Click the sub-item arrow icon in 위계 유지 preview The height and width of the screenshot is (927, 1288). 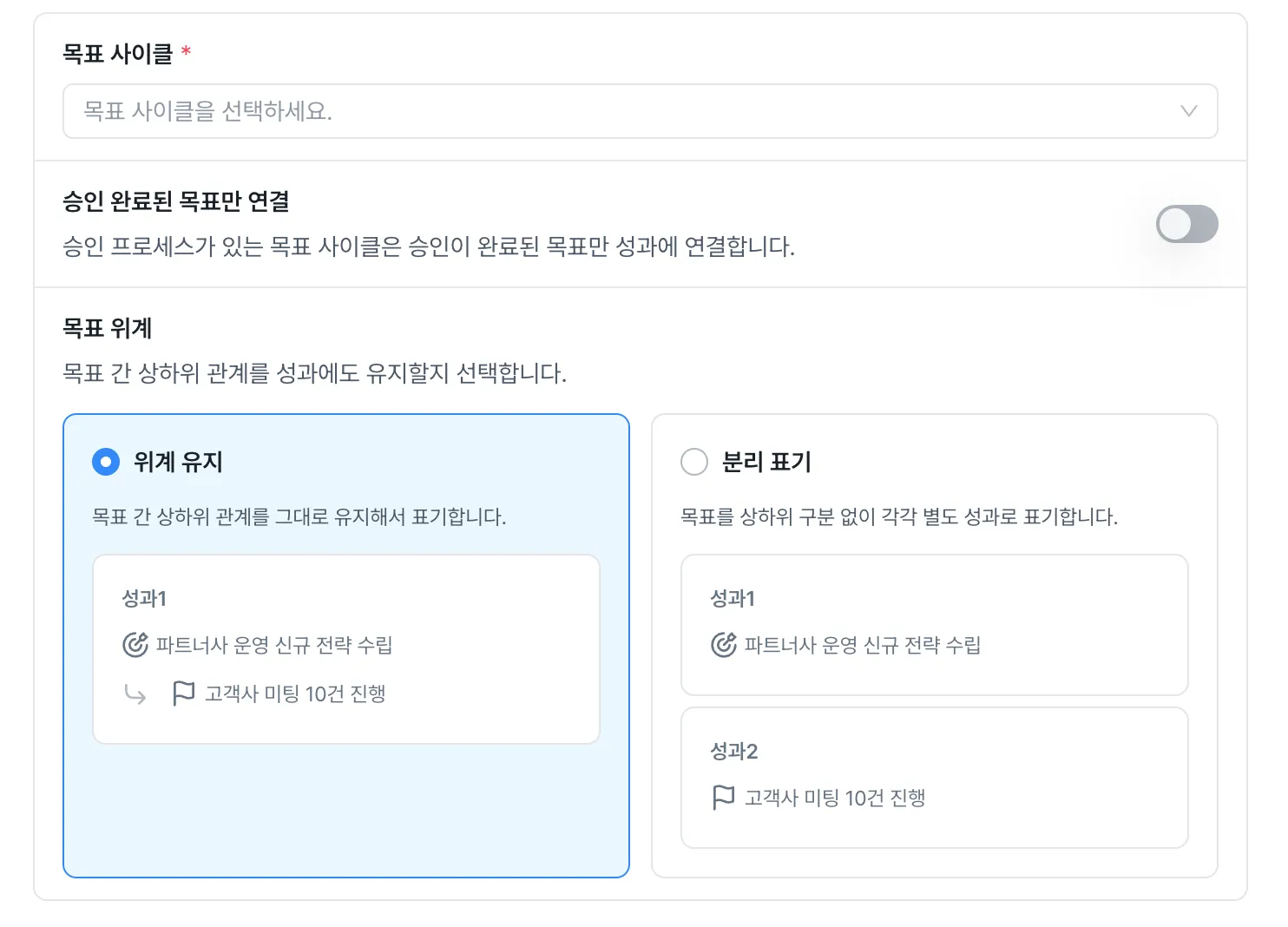[135, 694]
